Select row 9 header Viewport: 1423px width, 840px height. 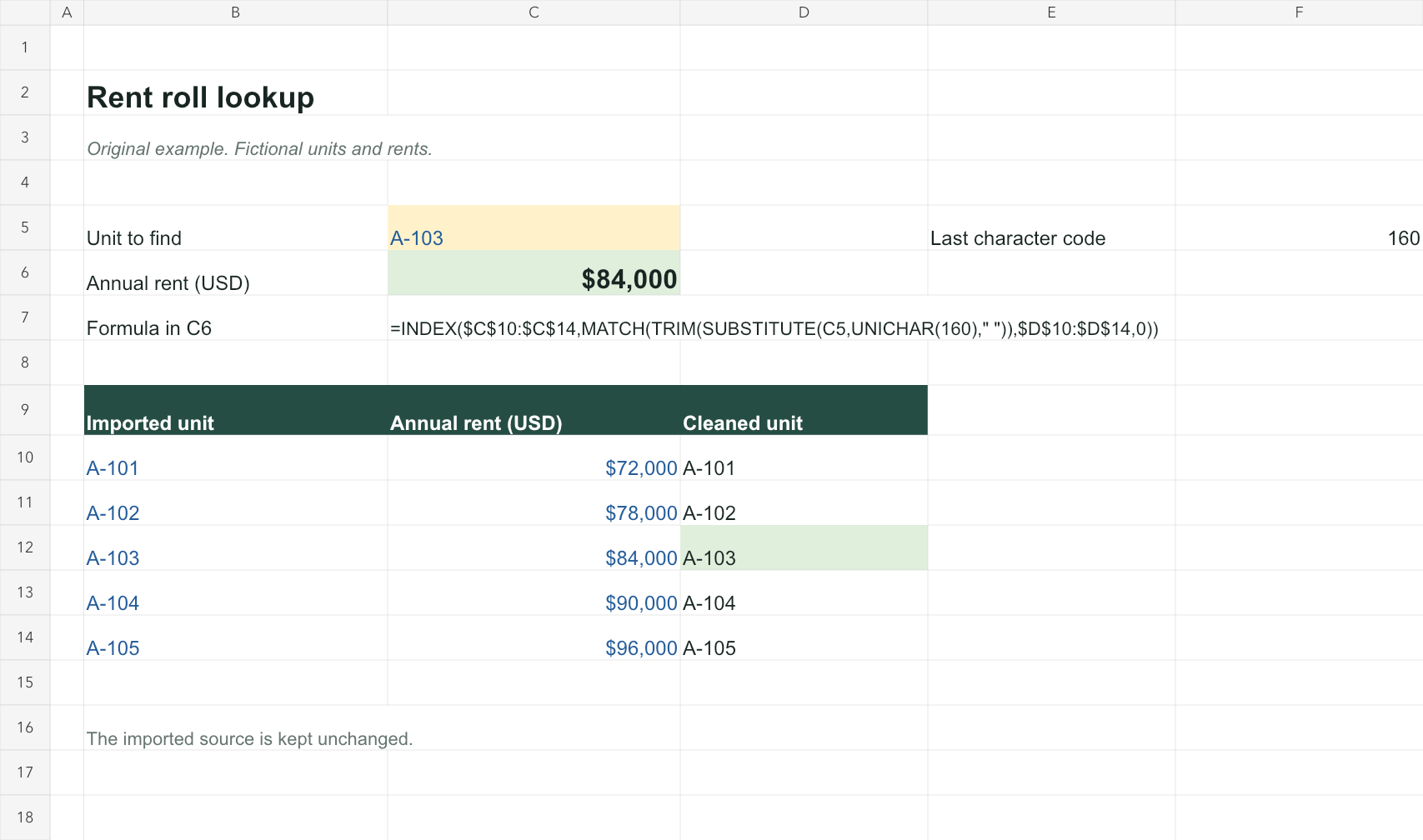25,410
